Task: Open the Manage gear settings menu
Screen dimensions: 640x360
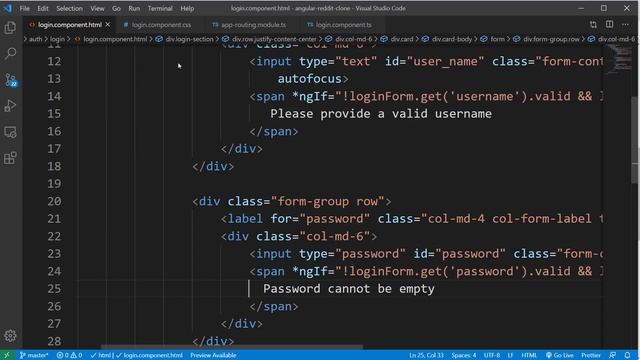Action: click(x=10, y=336)
